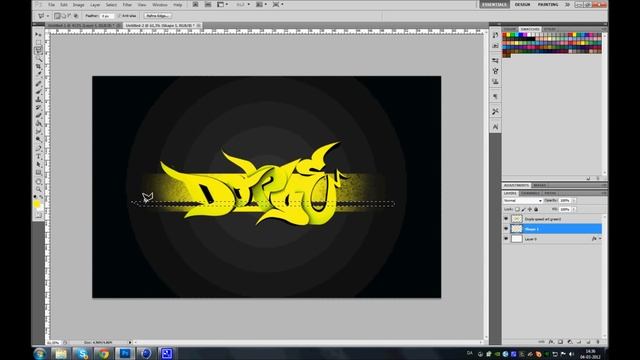Switch to the Styles tab
This screenshot has height=360, width=640.
coord(549,29)
